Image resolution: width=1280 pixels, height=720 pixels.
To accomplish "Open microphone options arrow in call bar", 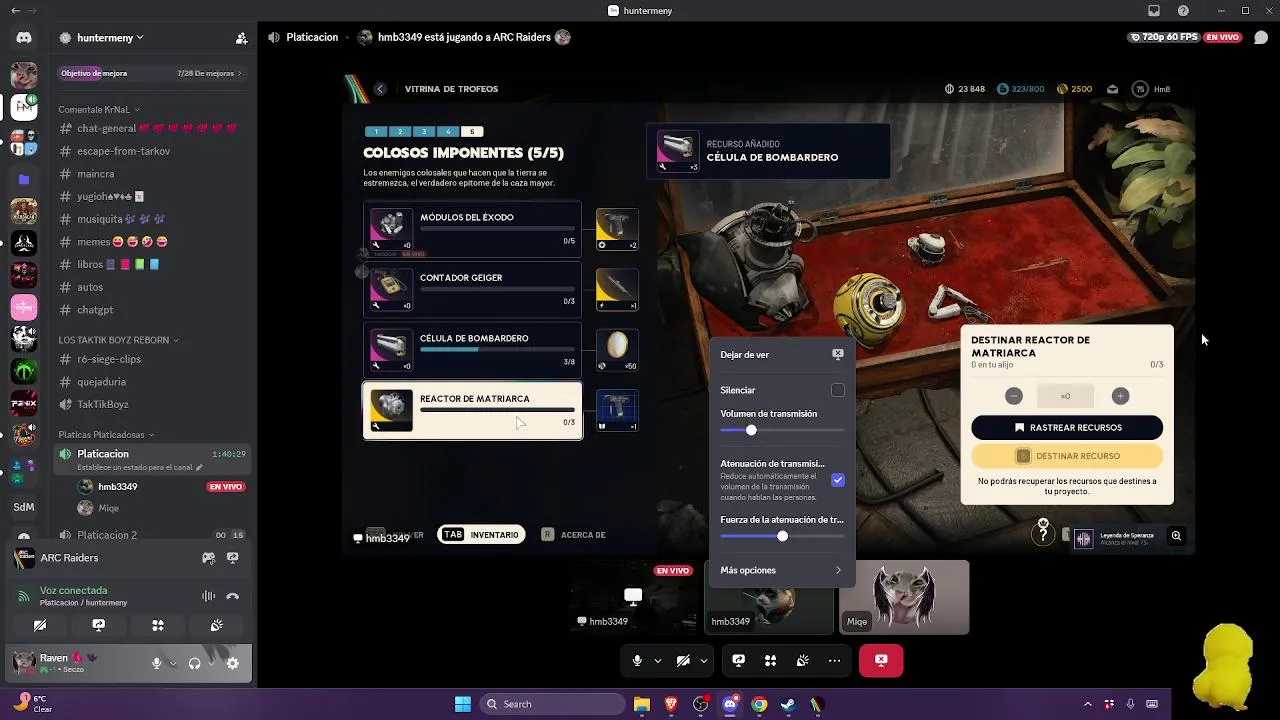I will click(658, 660).
